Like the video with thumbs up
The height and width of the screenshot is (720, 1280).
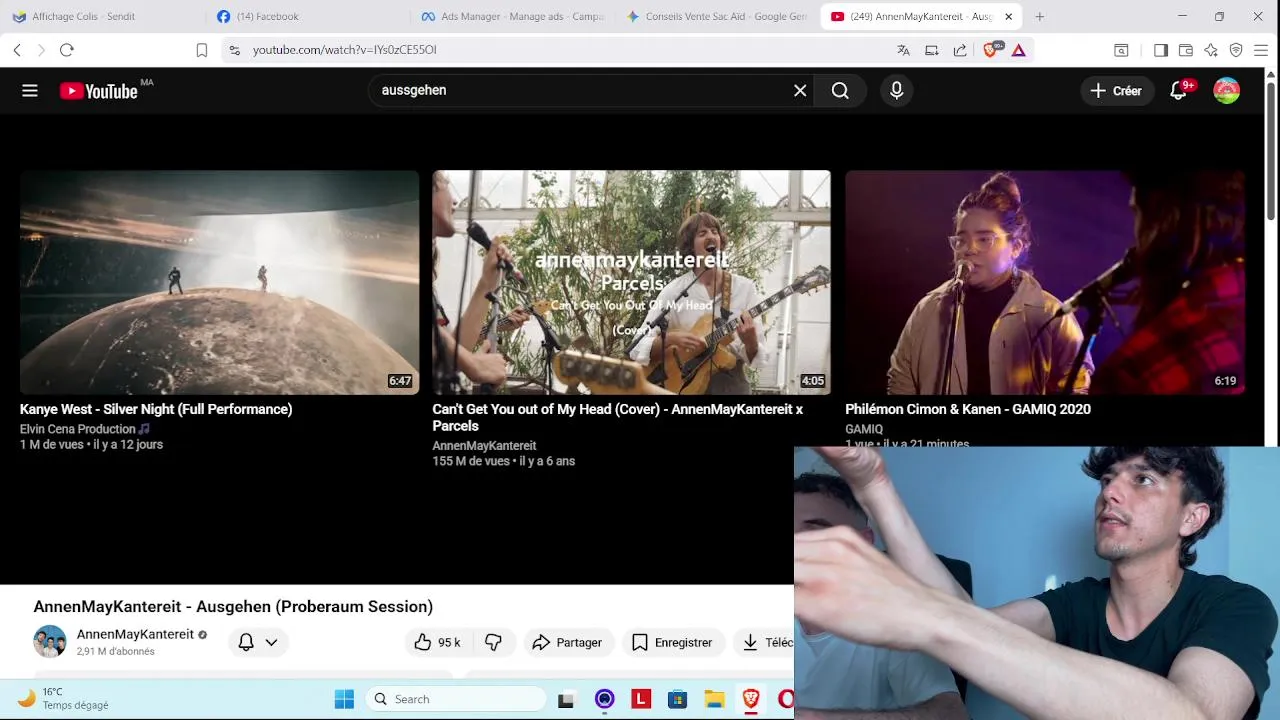pyautogui.click(x=438, y=642)
